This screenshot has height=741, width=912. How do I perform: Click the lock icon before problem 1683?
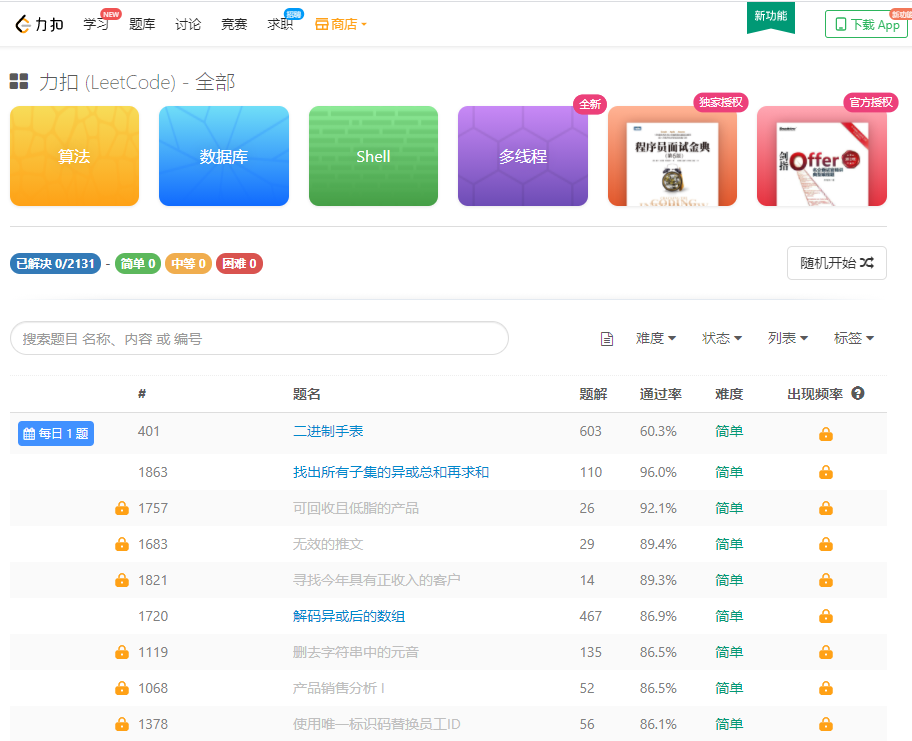point(122,544)
